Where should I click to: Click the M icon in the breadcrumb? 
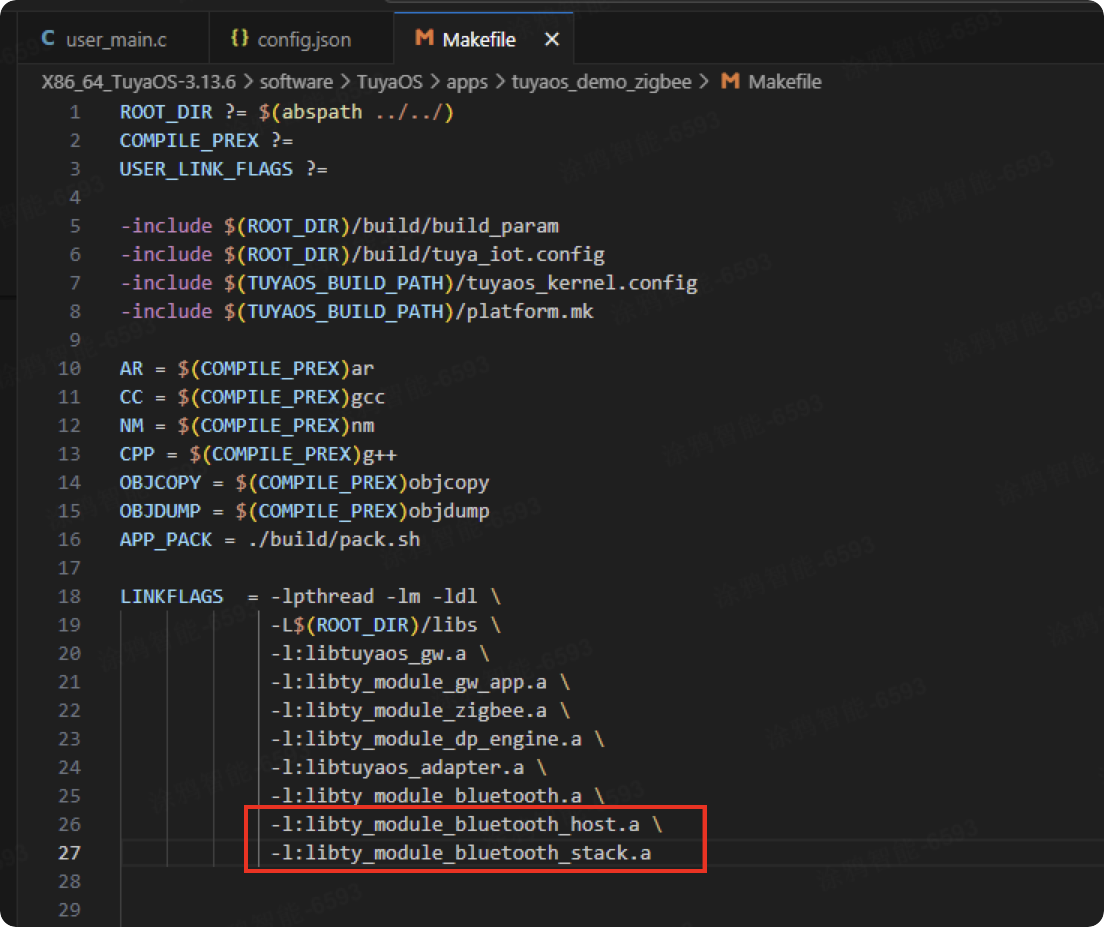[x=730, y=81]
